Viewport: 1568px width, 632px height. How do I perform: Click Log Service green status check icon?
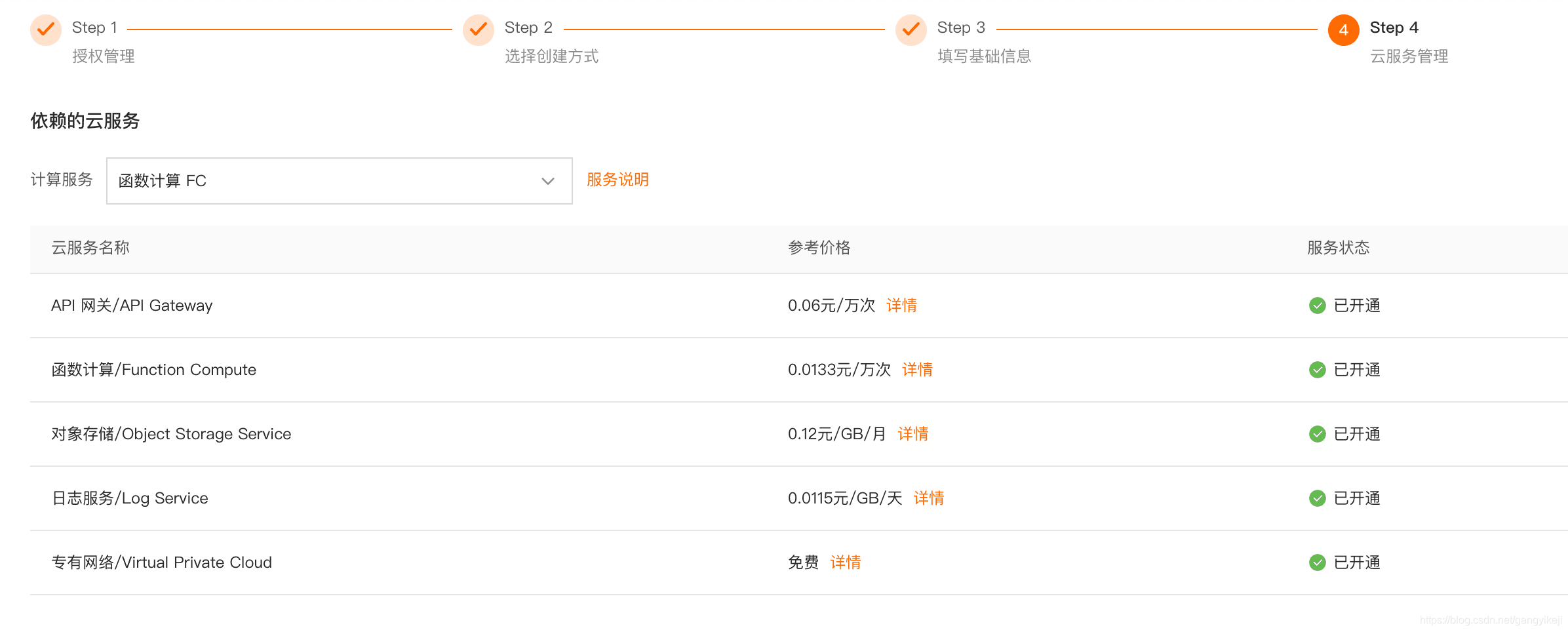tap(1317, 498)
